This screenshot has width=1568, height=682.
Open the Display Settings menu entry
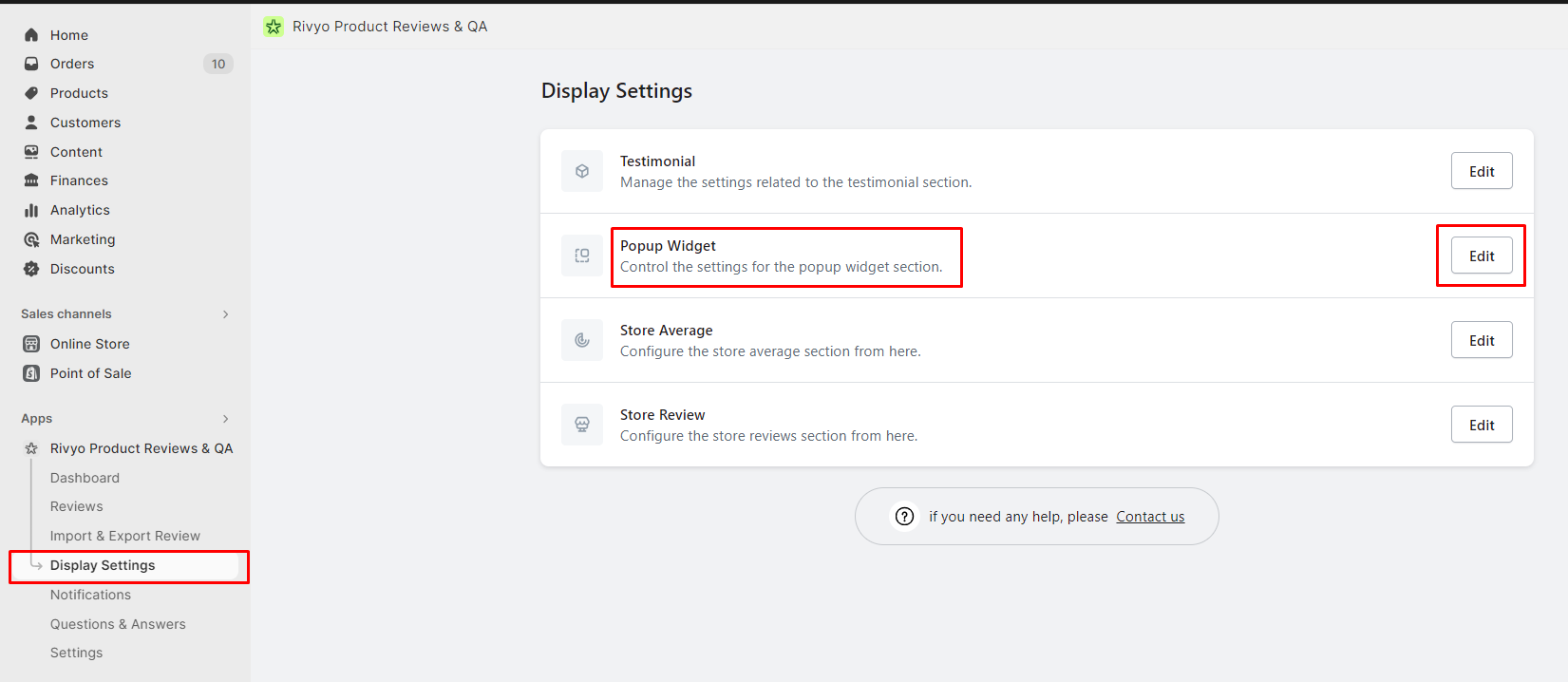[x=102, y=564]
